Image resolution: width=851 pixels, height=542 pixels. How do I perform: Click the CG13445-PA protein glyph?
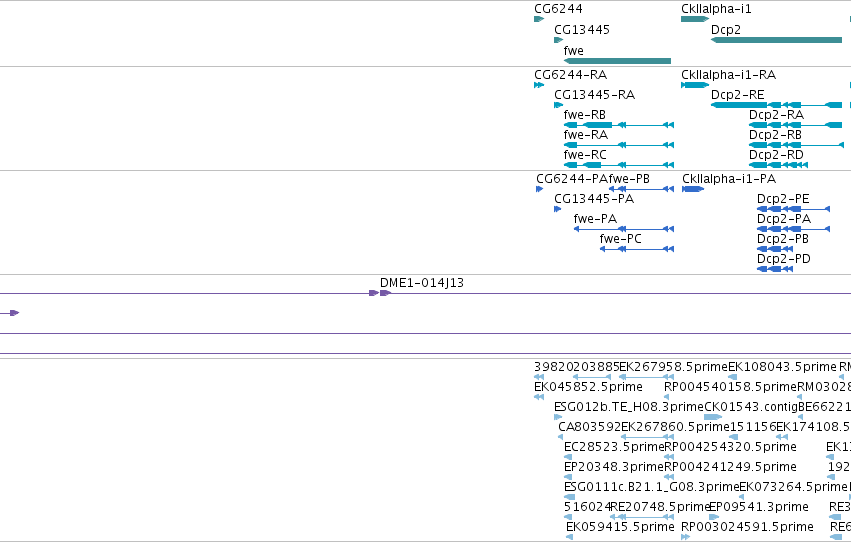pyautogui.click(x=557, y=209)
